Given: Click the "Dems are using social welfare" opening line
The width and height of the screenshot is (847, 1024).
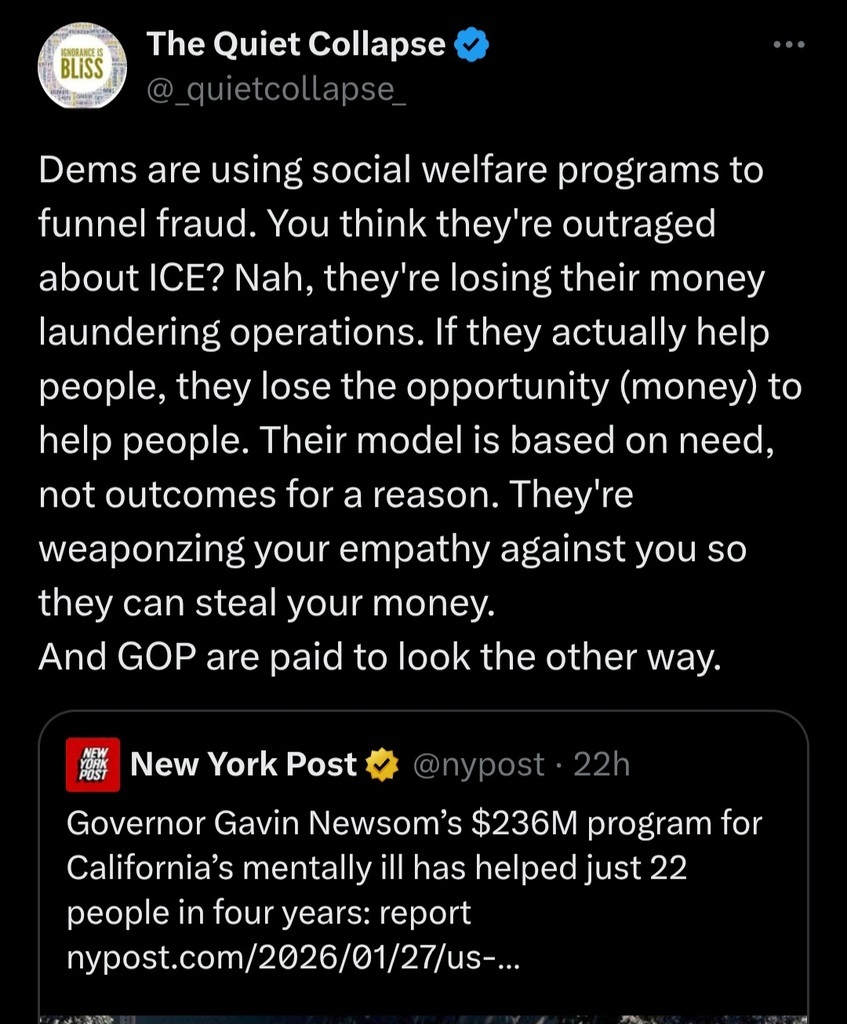Looking at the screenshot, I should pyautogui.click(x=400, y=171).
